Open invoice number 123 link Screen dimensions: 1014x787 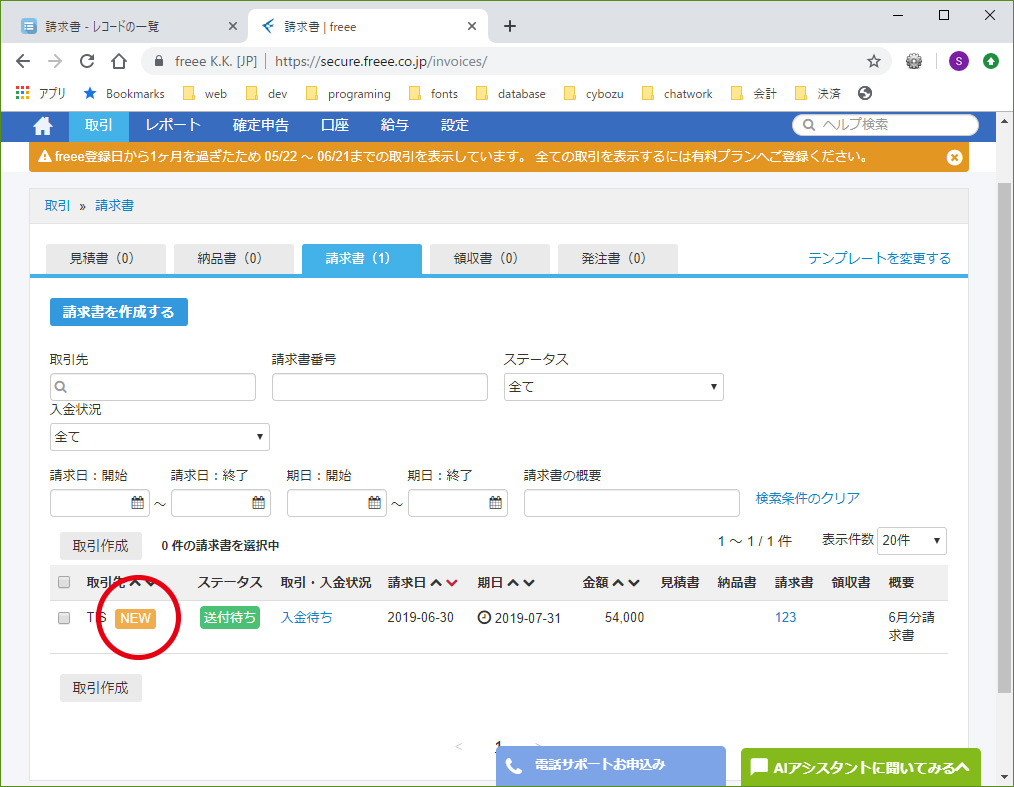(x=786, y=618)
